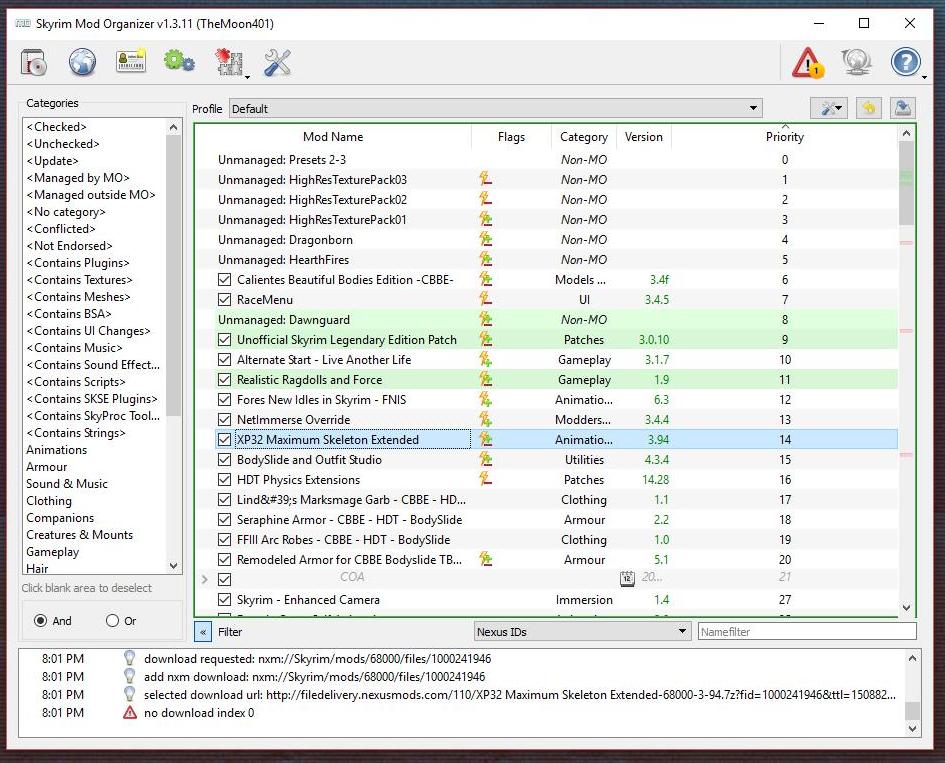Click the flag icon on Remodeled Armor row
945x763 pixels.
pos(485,559)
